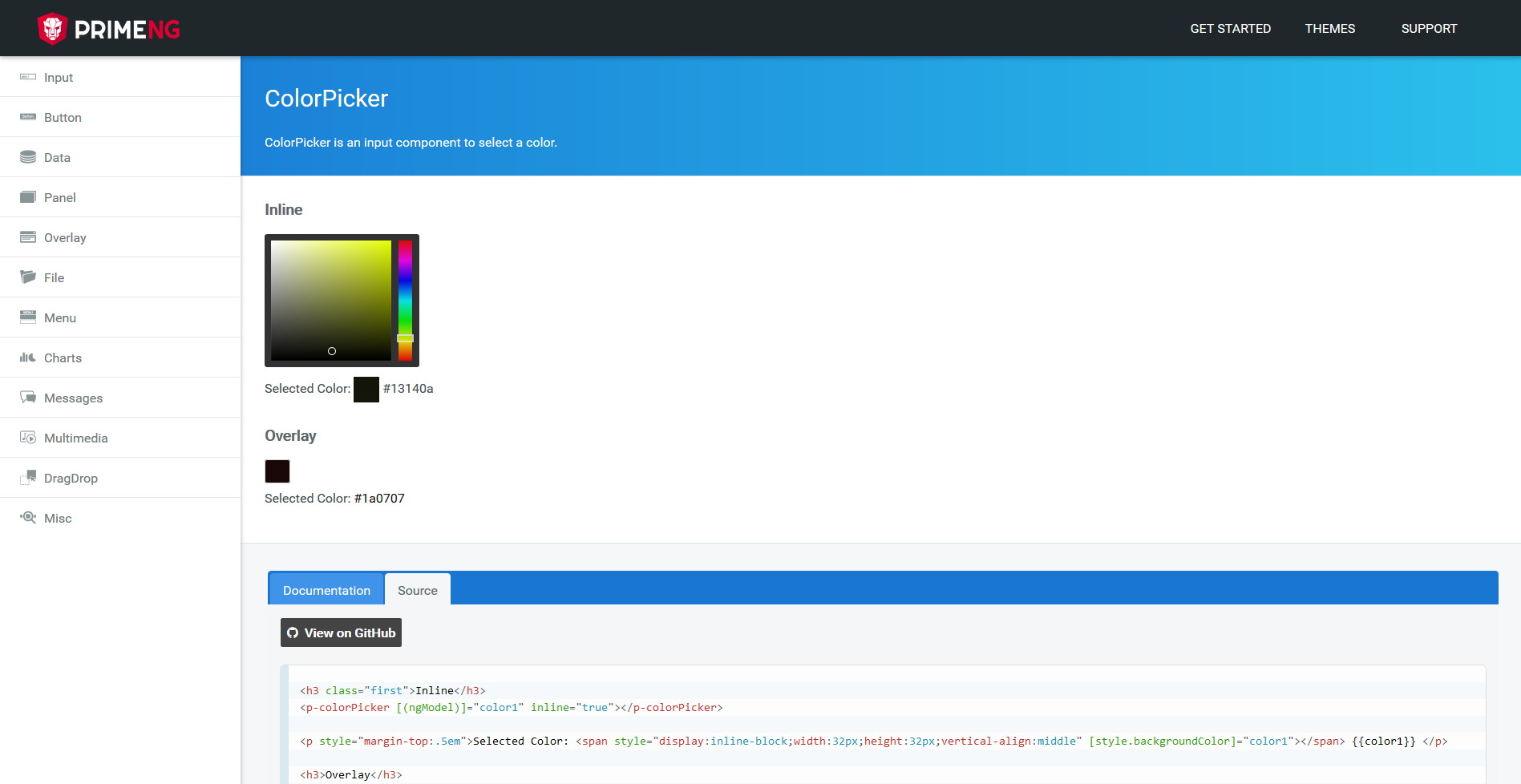Viewport: 1521px width, 784px height.
Task: Click the Multimedia play icon
Action: (x=27, y=438)
